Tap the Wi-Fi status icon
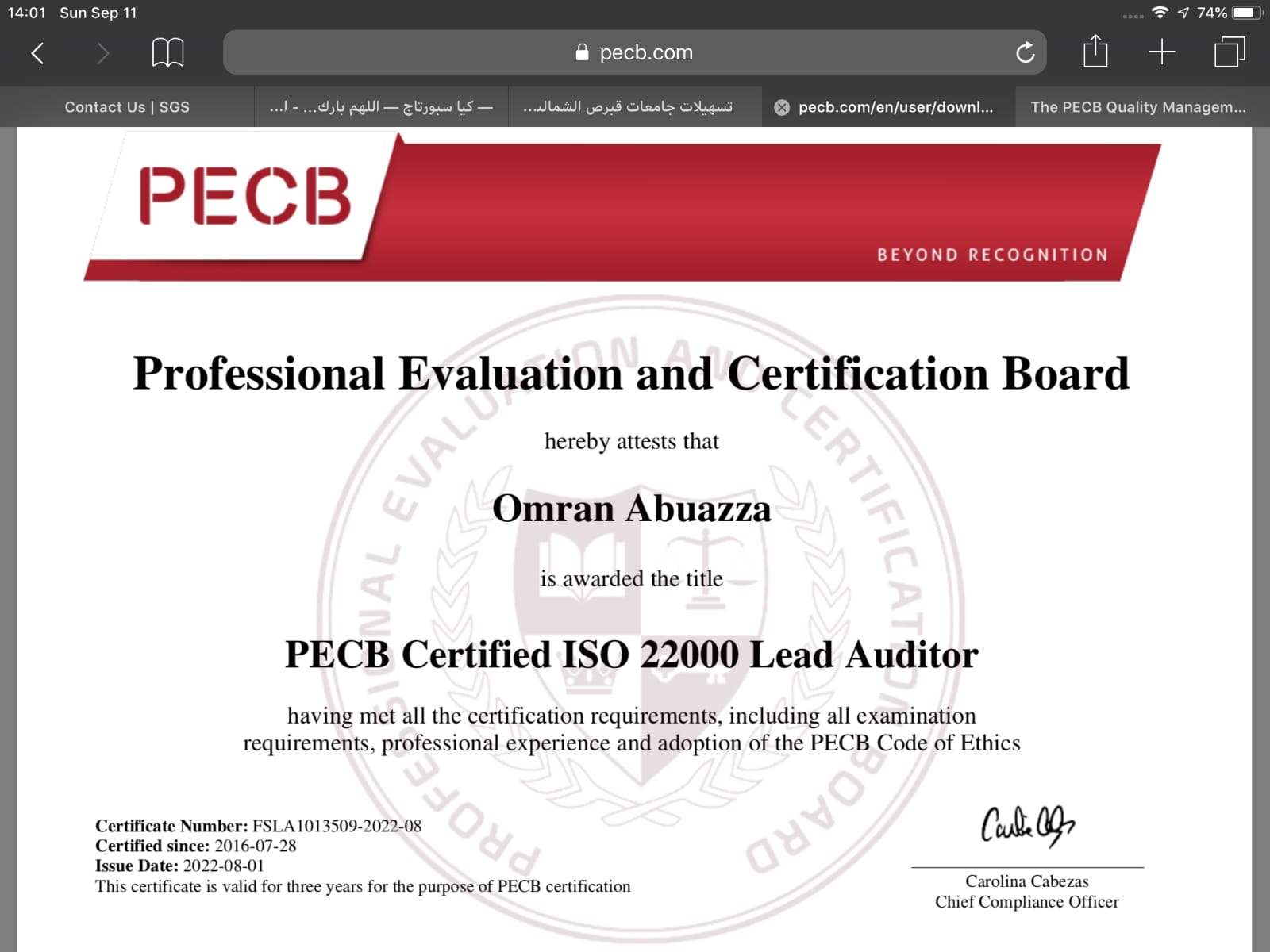This screenshot has width=1270, height=952. [1160, 13]
